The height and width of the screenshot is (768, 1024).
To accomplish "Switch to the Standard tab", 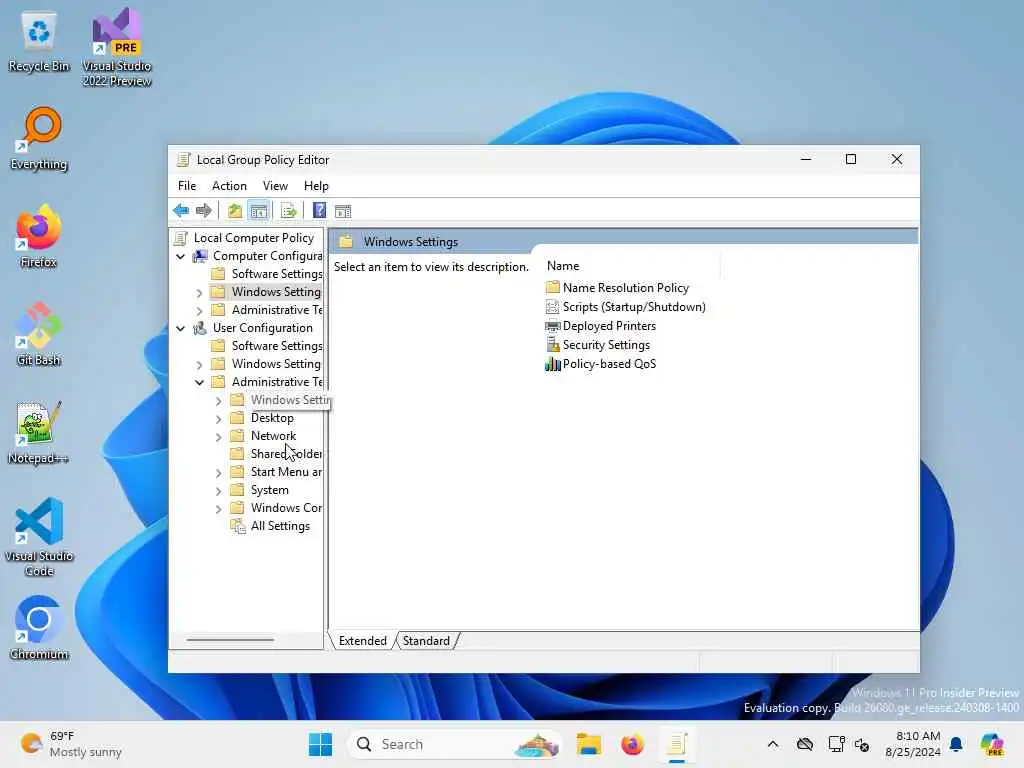I will 426,641.
